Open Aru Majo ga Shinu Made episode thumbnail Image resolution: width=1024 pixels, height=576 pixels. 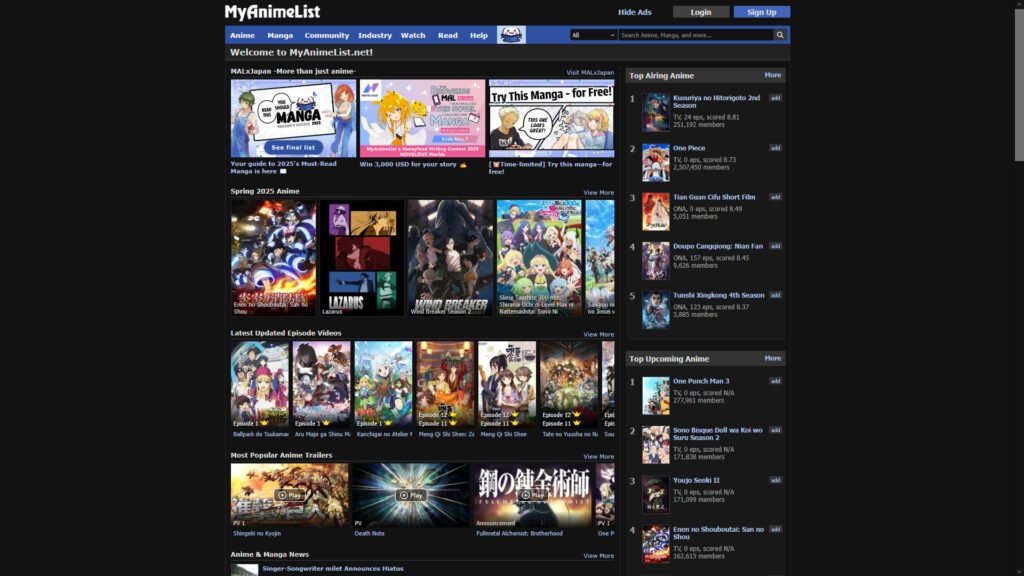click(x=321, y=385)
